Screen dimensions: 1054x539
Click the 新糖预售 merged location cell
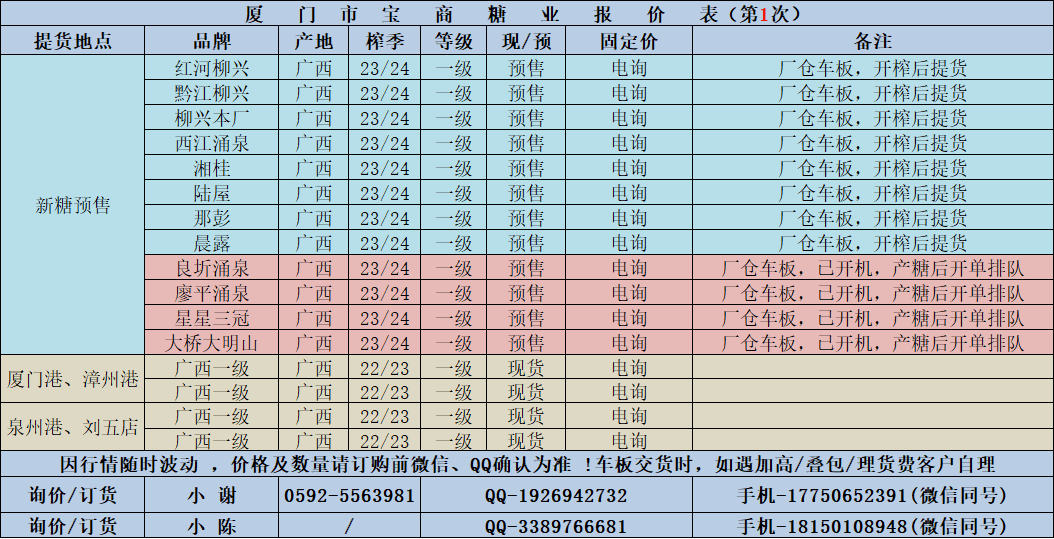(72, 206)
